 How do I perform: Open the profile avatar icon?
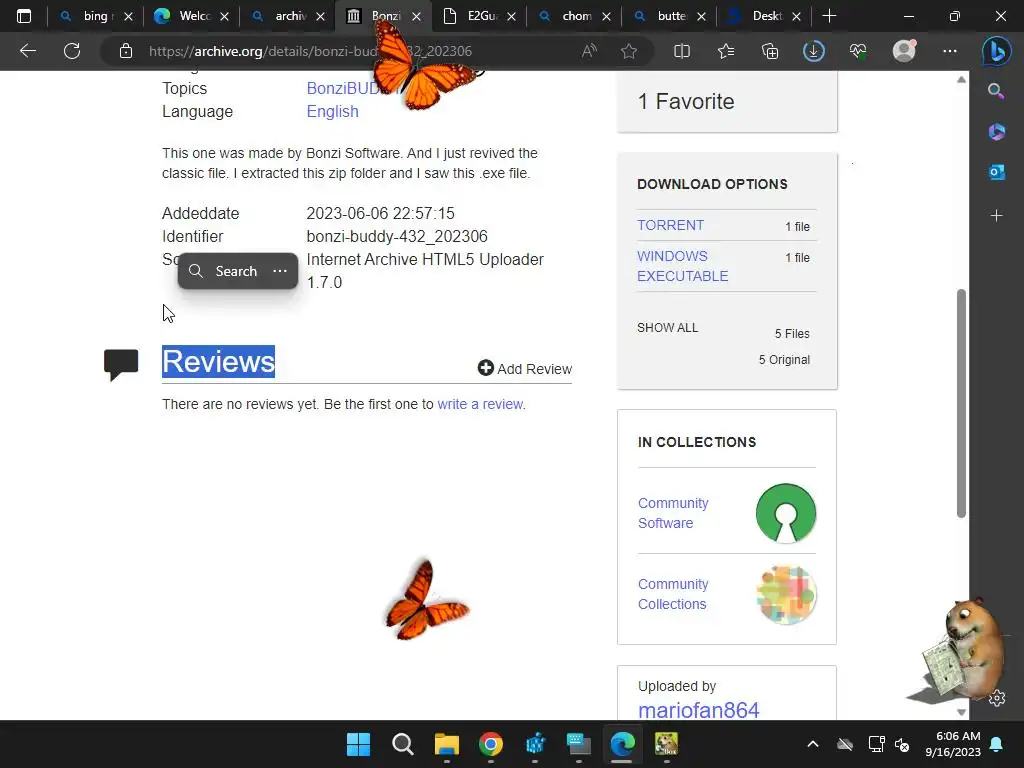point(904,51)
